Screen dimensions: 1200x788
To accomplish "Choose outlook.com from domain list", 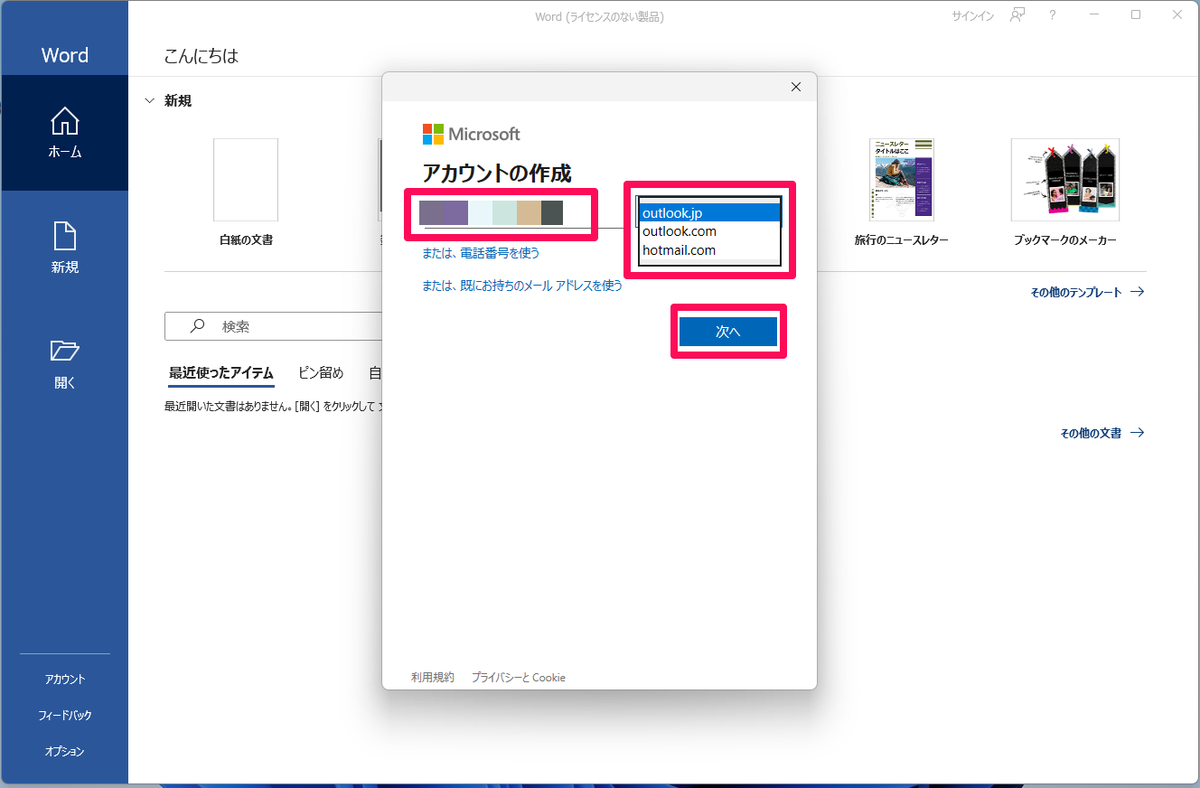I will point(709,231).
